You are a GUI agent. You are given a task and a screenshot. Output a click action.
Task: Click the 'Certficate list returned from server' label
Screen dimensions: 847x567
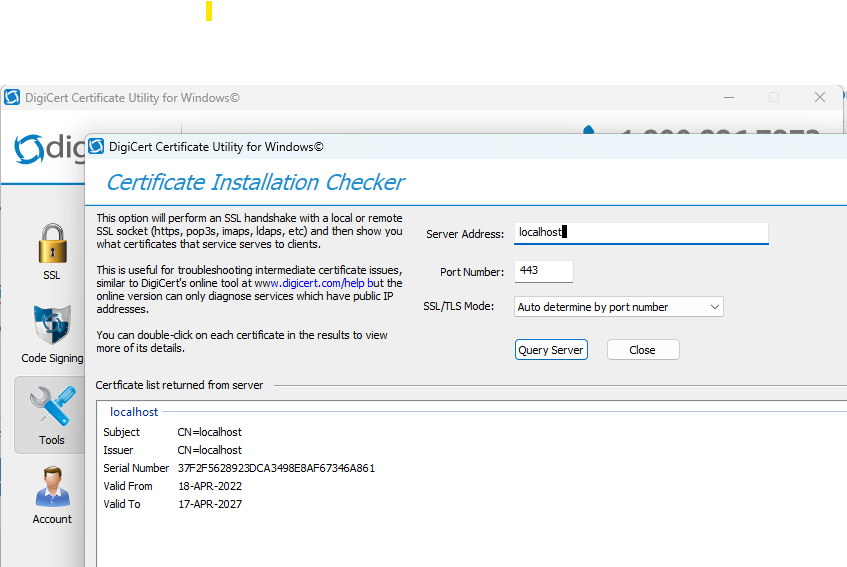179,385
